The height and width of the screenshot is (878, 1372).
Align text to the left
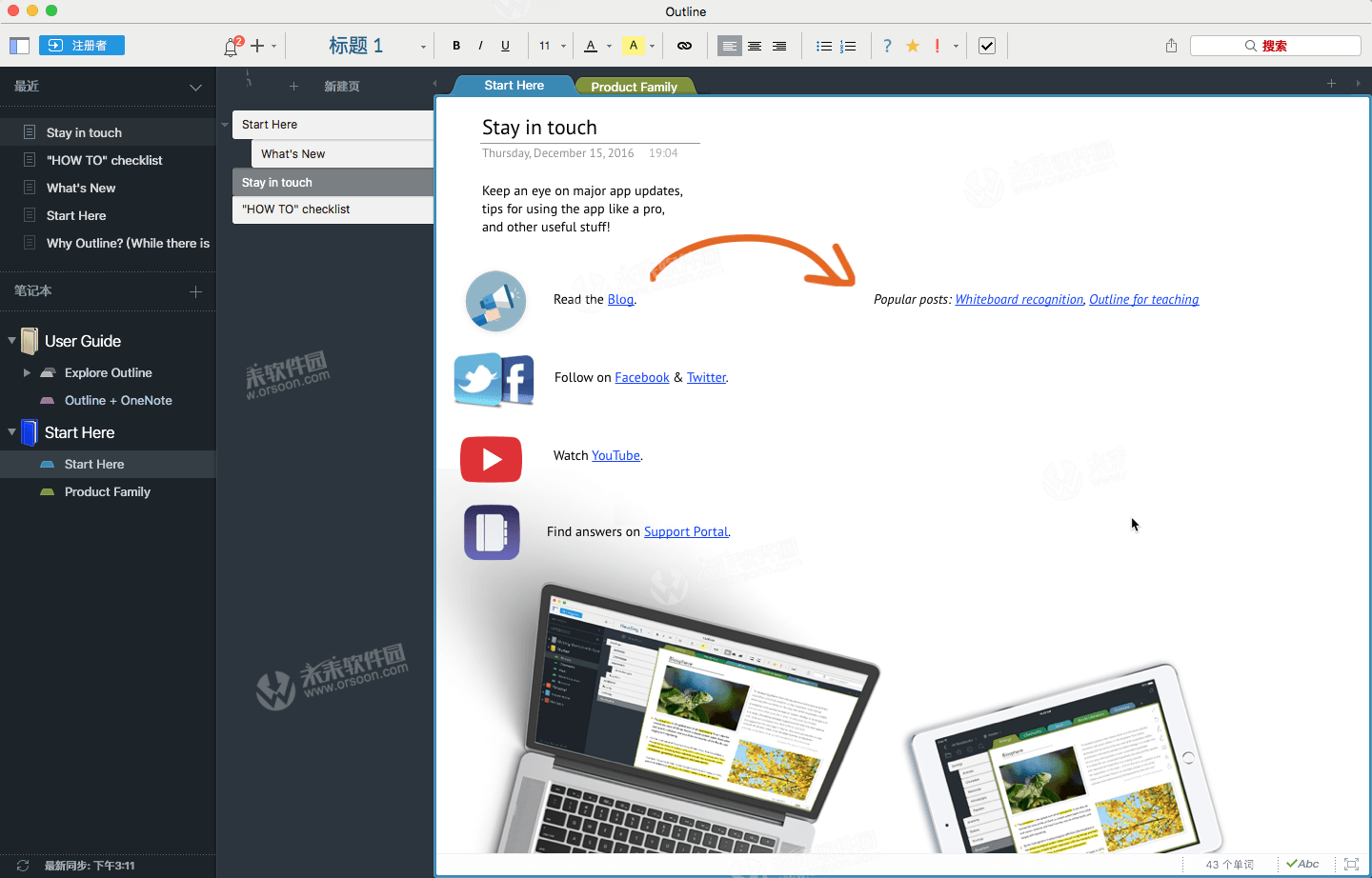click(730, 46)
